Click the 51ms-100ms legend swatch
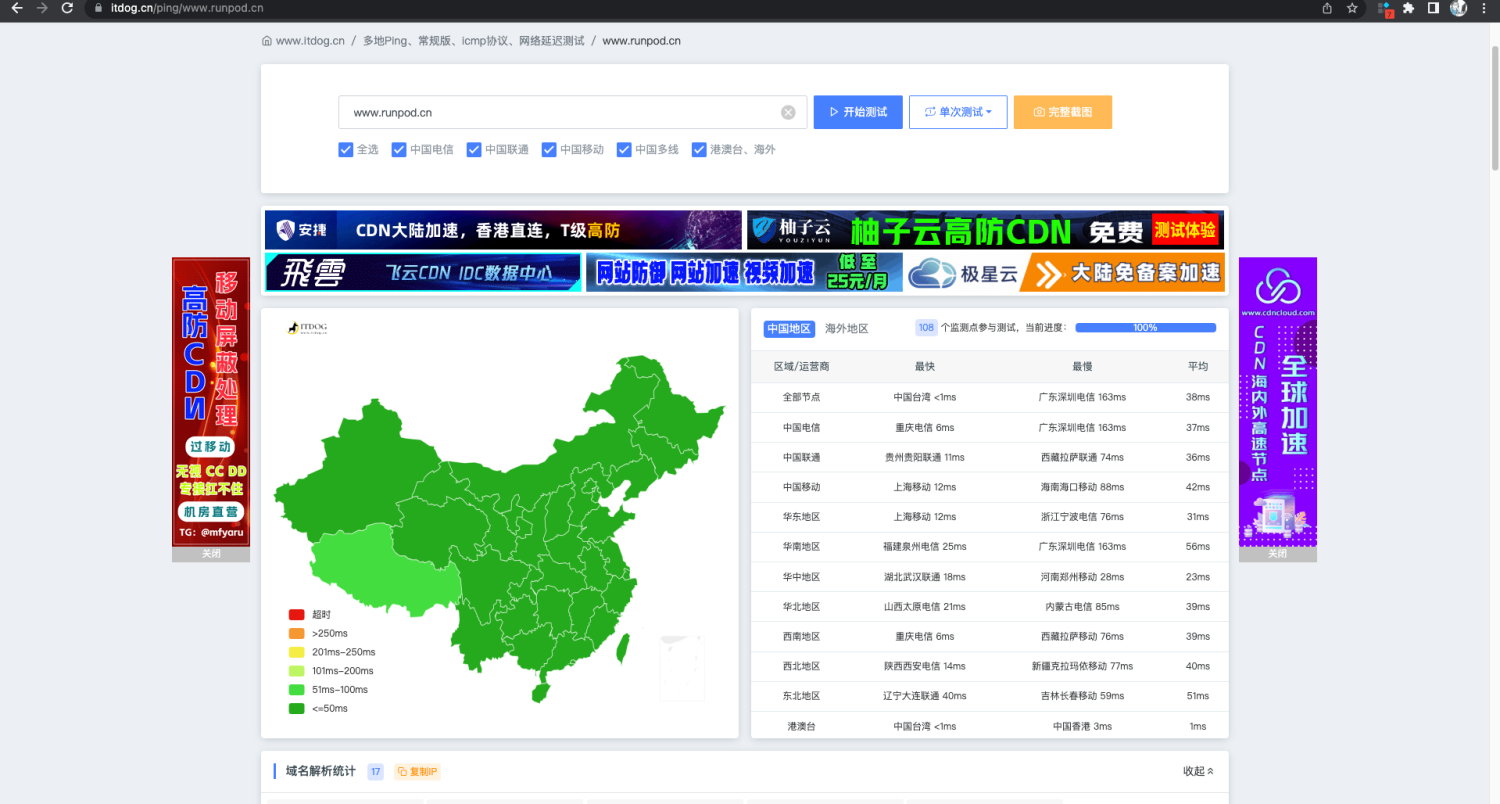Screen dimensions: 1500x804 tap(296, 689)
